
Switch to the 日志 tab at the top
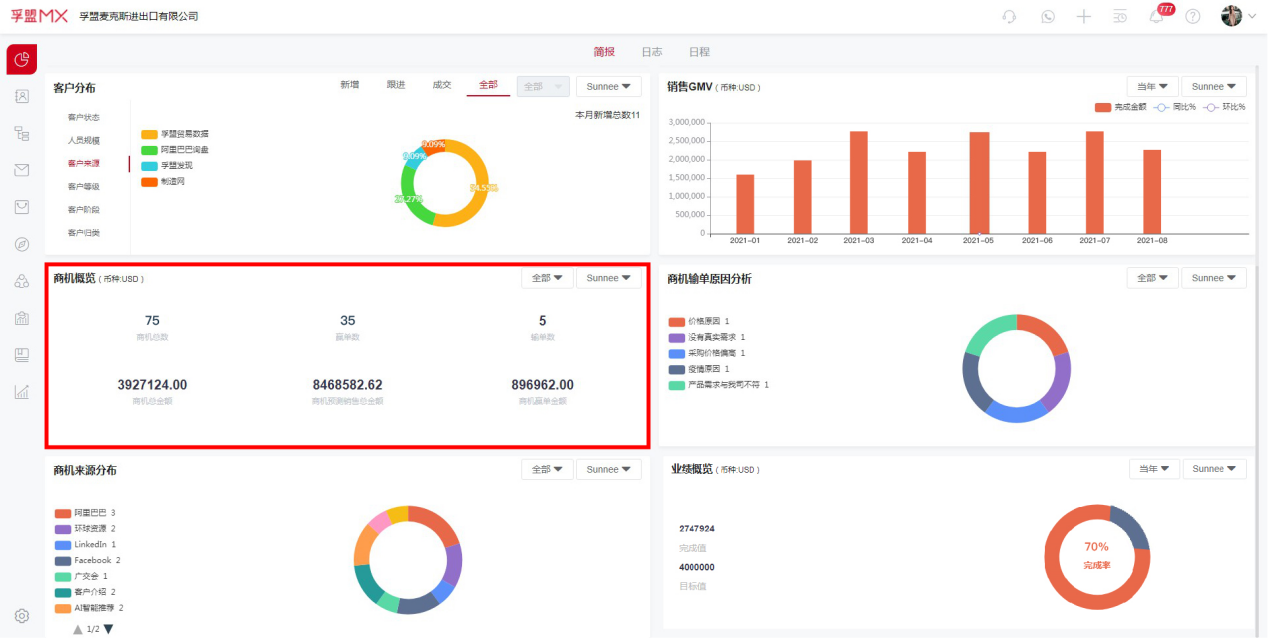pyautogui.click(x=653, y=50)
